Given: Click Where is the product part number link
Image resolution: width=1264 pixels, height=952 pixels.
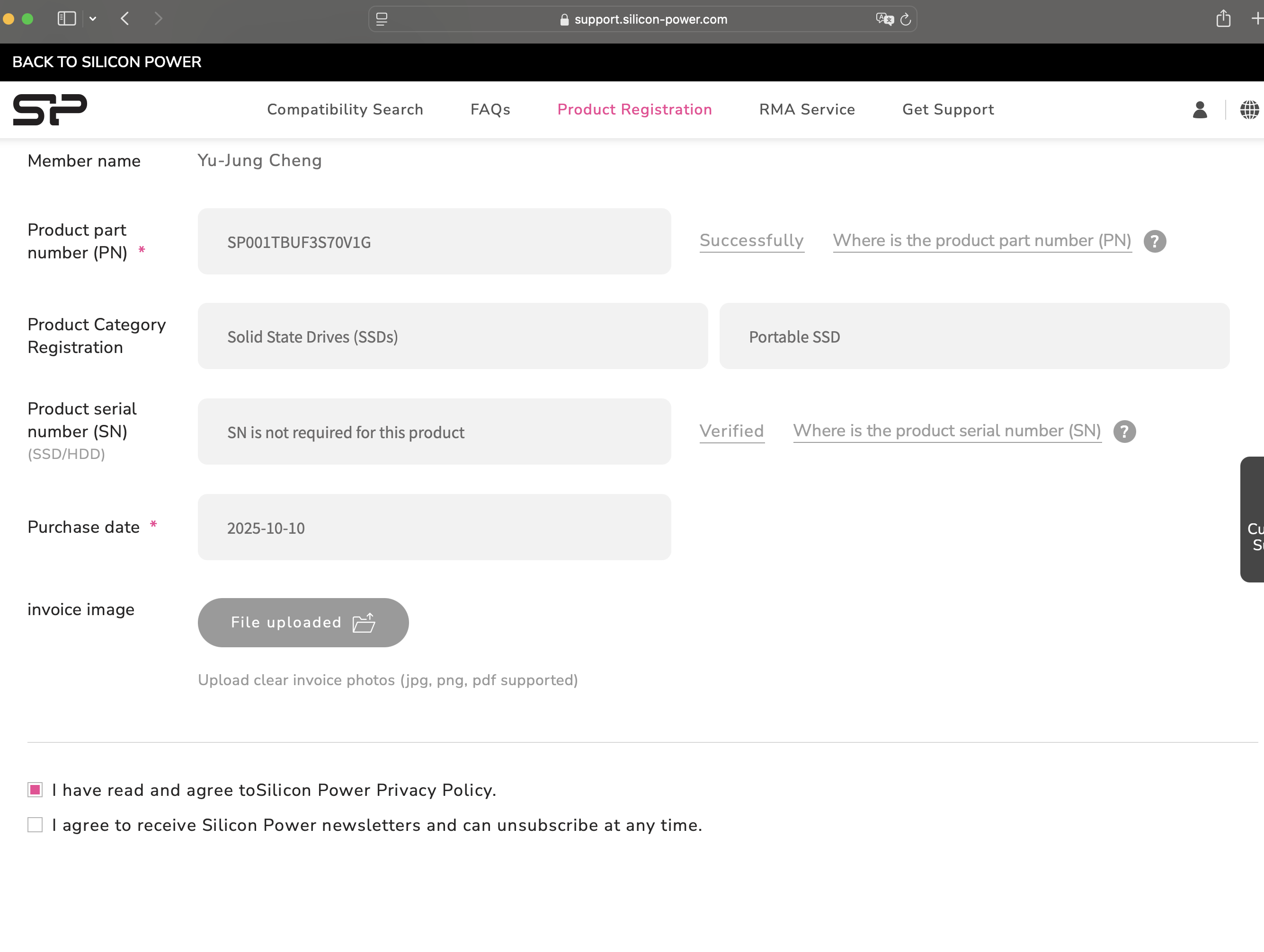Looking at the screenshot, I should [982, 240].
